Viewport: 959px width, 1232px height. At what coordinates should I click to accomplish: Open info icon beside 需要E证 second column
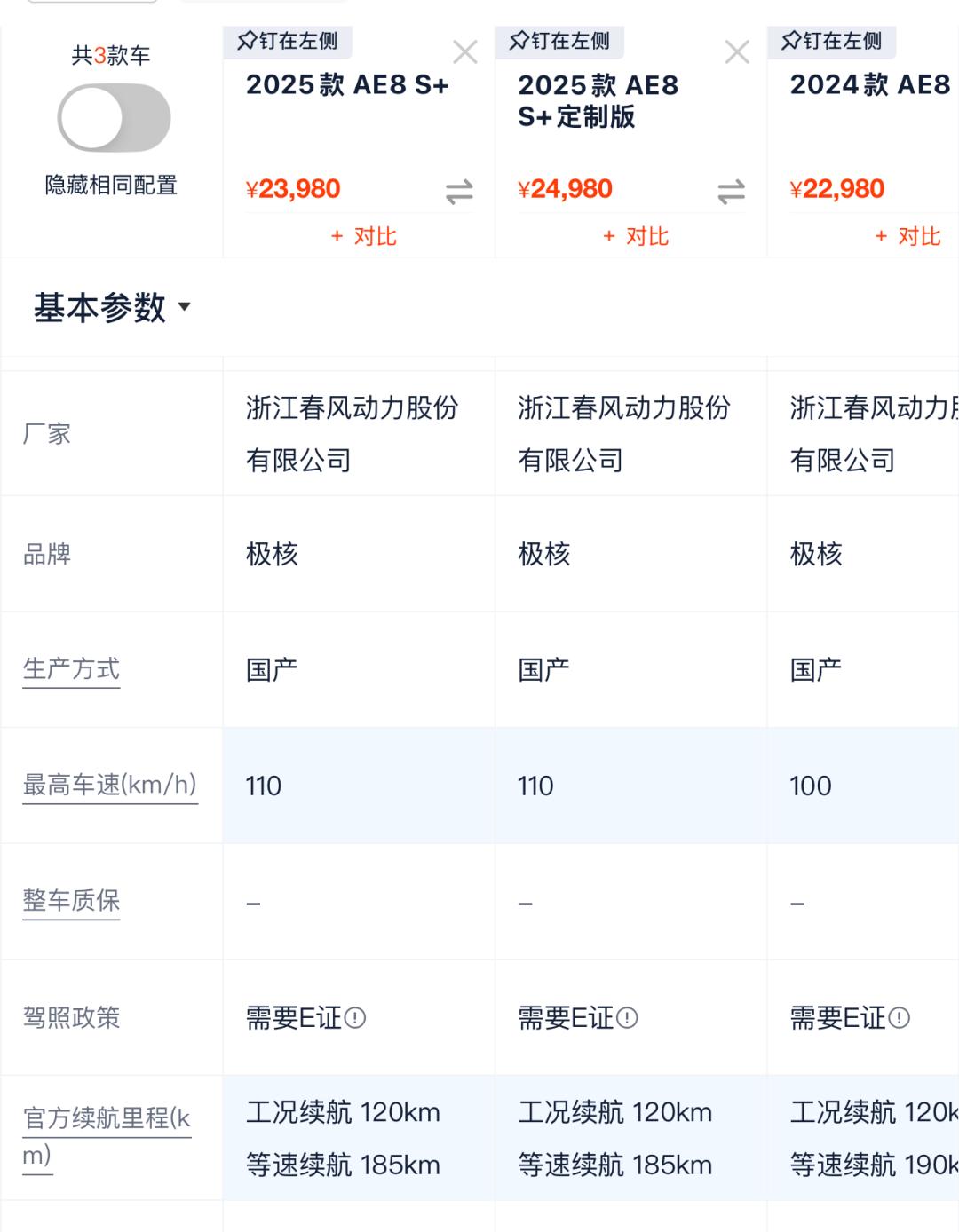(627, 1017)
